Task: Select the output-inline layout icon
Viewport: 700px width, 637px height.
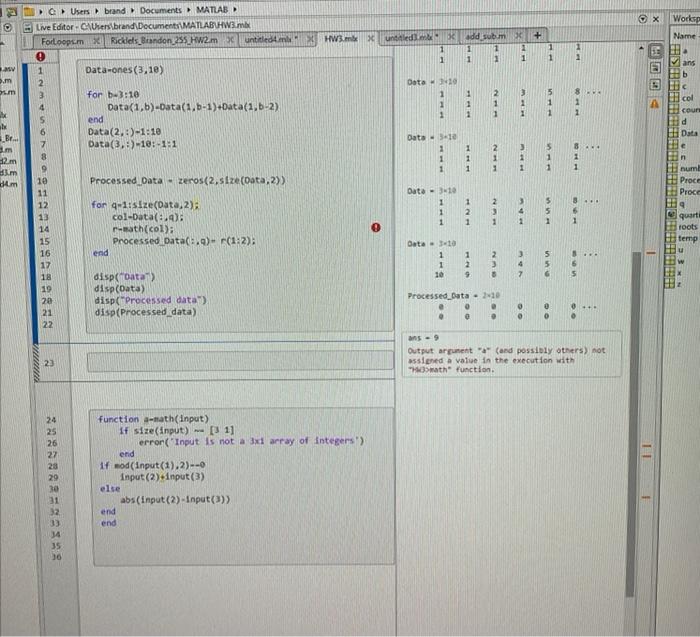Action: click(x=658, y=68)
